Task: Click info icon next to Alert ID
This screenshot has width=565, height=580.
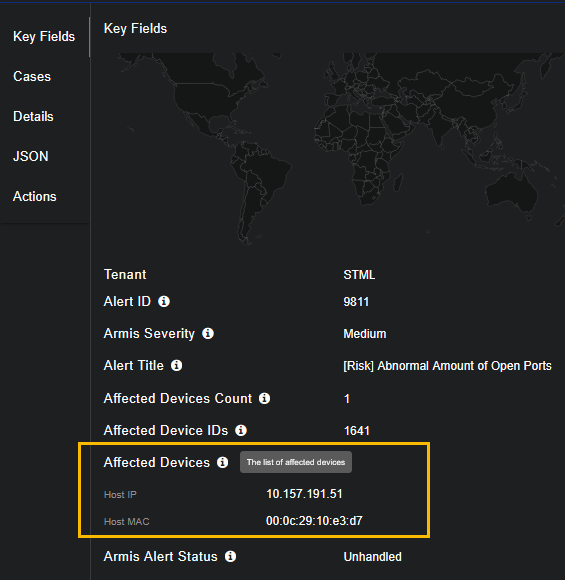Action: (x=164, y=301)
